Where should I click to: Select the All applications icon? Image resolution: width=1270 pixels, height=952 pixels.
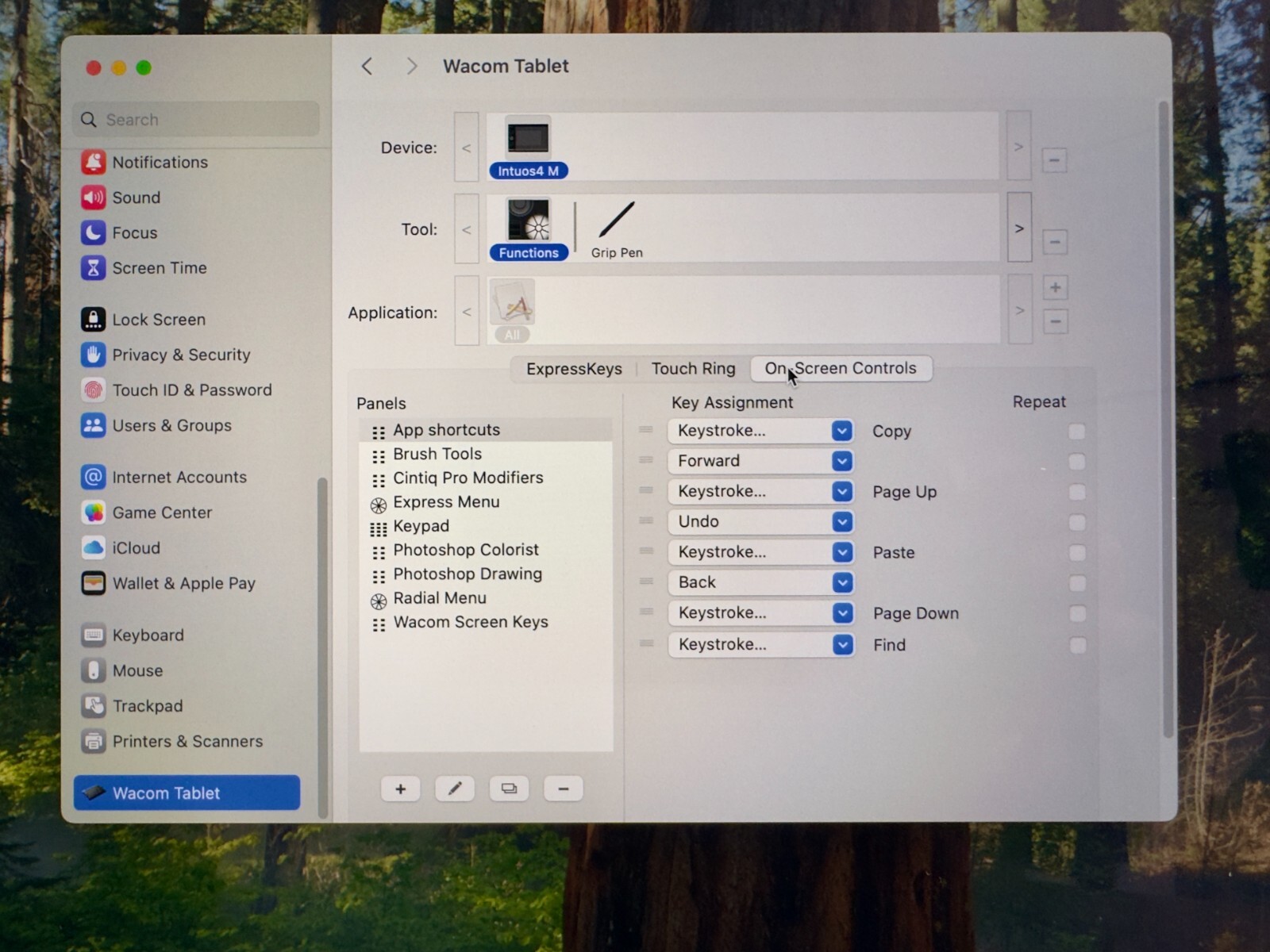tap(512, 310)
